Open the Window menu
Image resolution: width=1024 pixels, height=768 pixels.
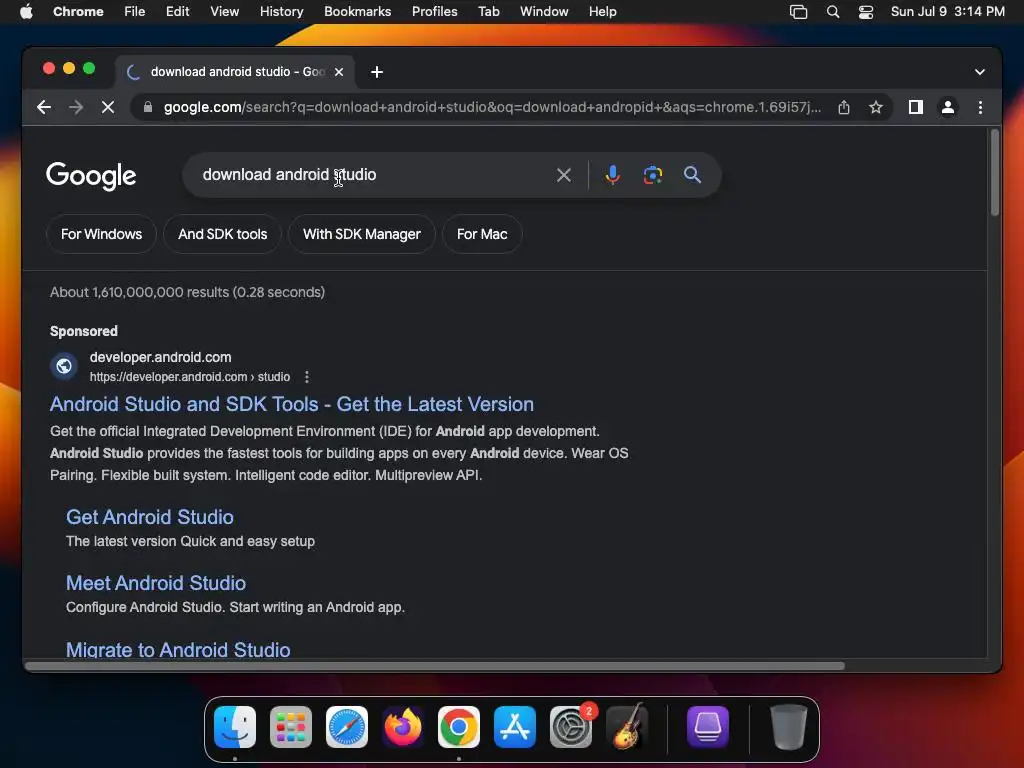point(544,11)
